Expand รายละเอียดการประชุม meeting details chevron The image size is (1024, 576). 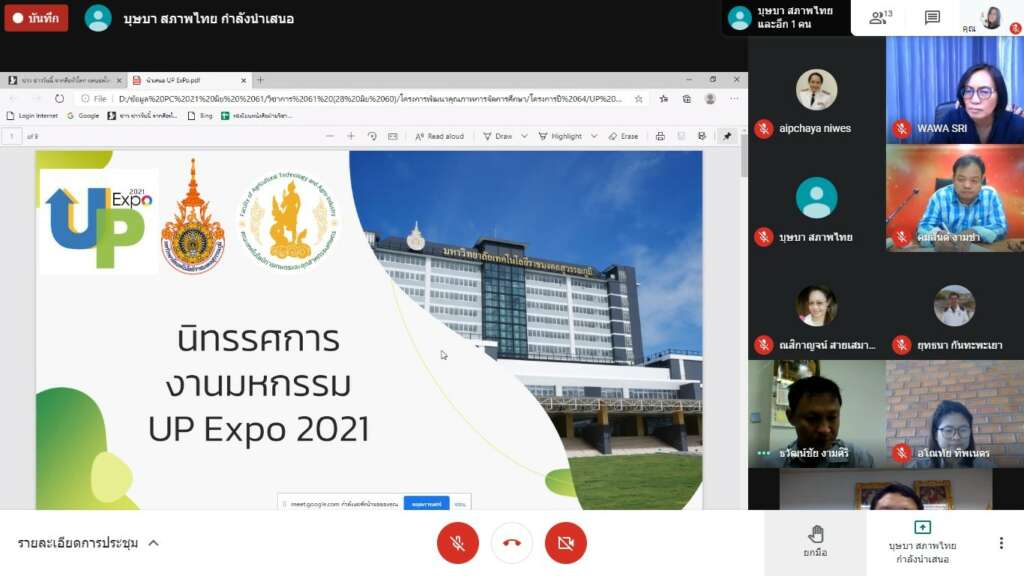(x=153, y=543)
